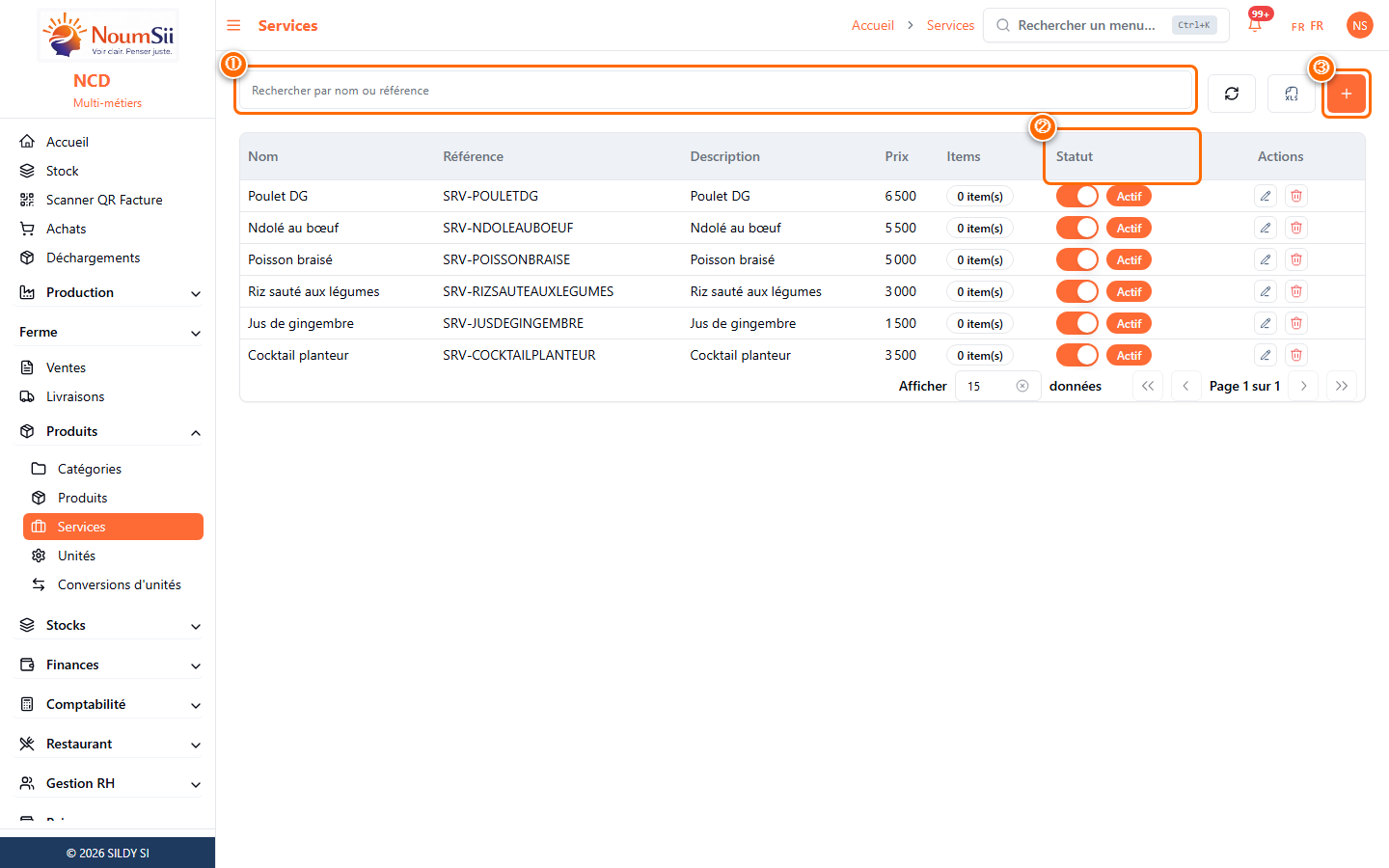Add a new service with plus button
This screenshot has width=1389, height=868.
pyautogui.click(x=1347, y=94)
